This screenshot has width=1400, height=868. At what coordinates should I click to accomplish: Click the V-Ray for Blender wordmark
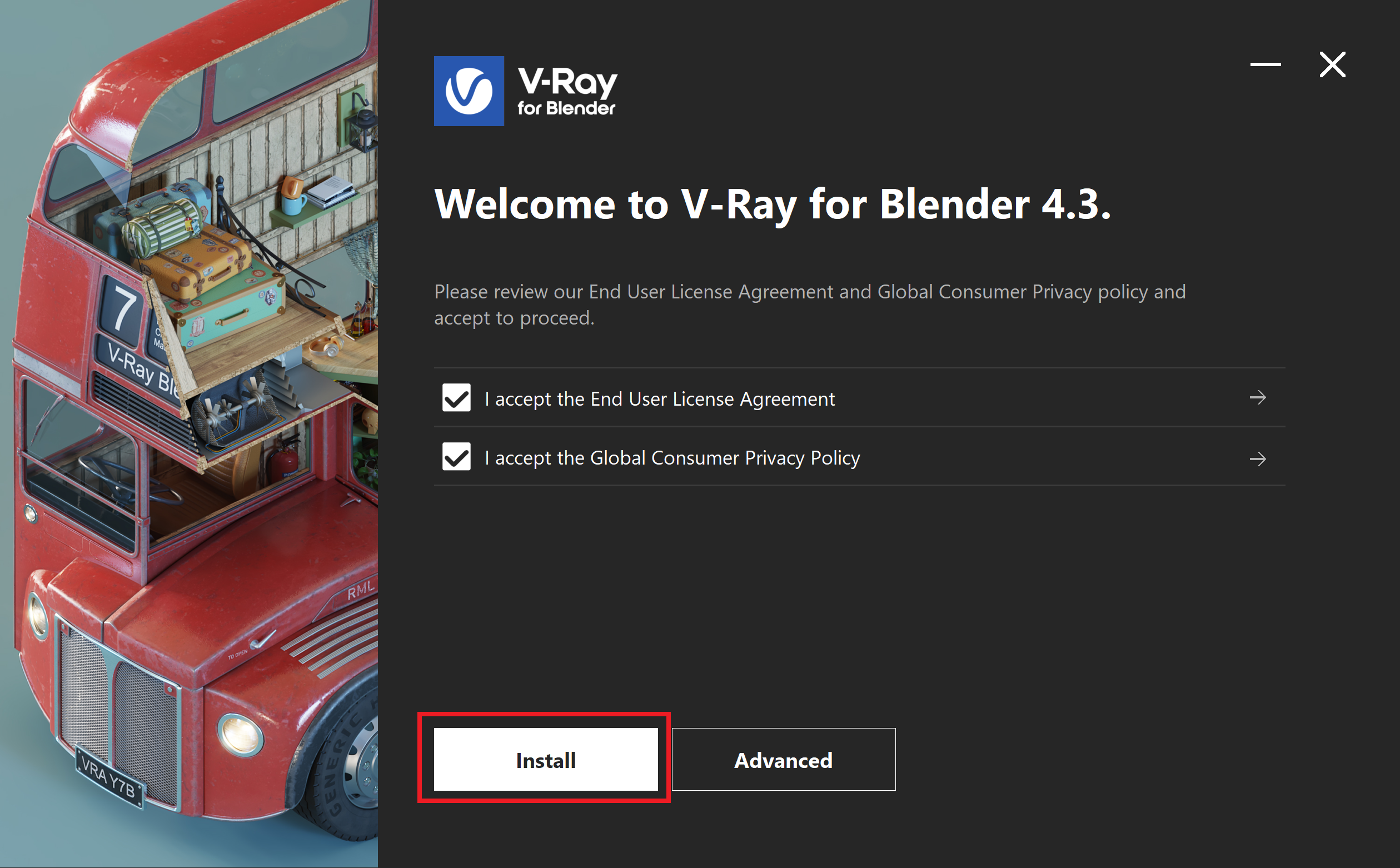tap(567, 92)
